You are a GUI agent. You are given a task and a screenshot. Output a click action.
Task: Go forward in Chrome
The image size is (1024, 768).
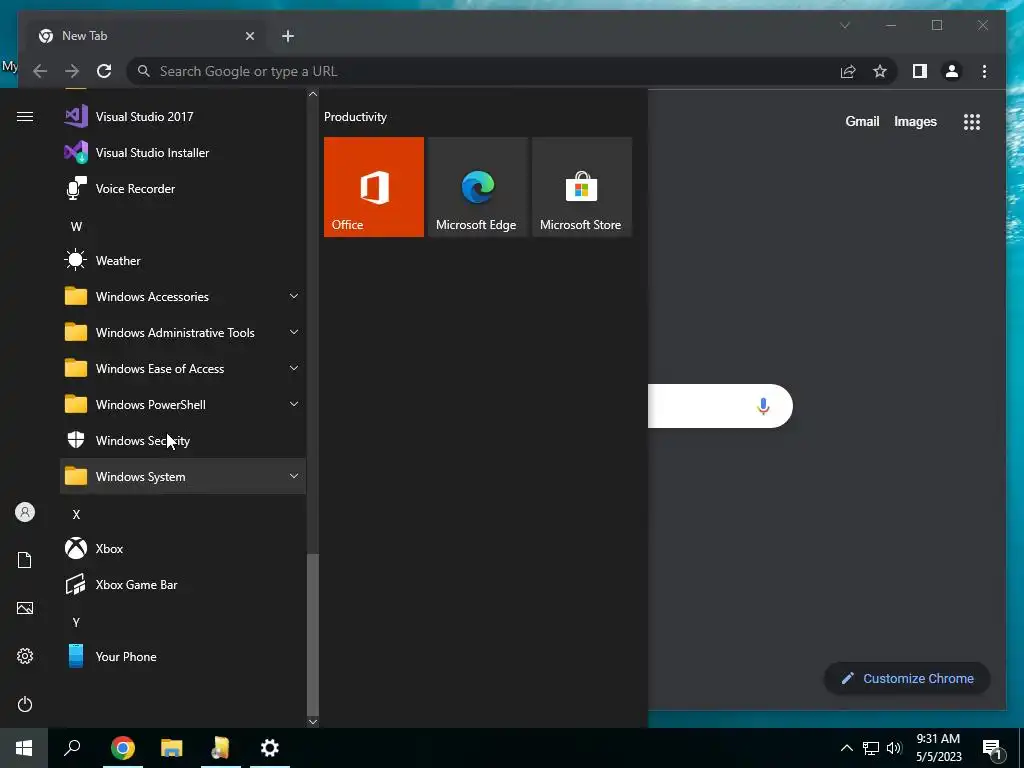[72, 71]
